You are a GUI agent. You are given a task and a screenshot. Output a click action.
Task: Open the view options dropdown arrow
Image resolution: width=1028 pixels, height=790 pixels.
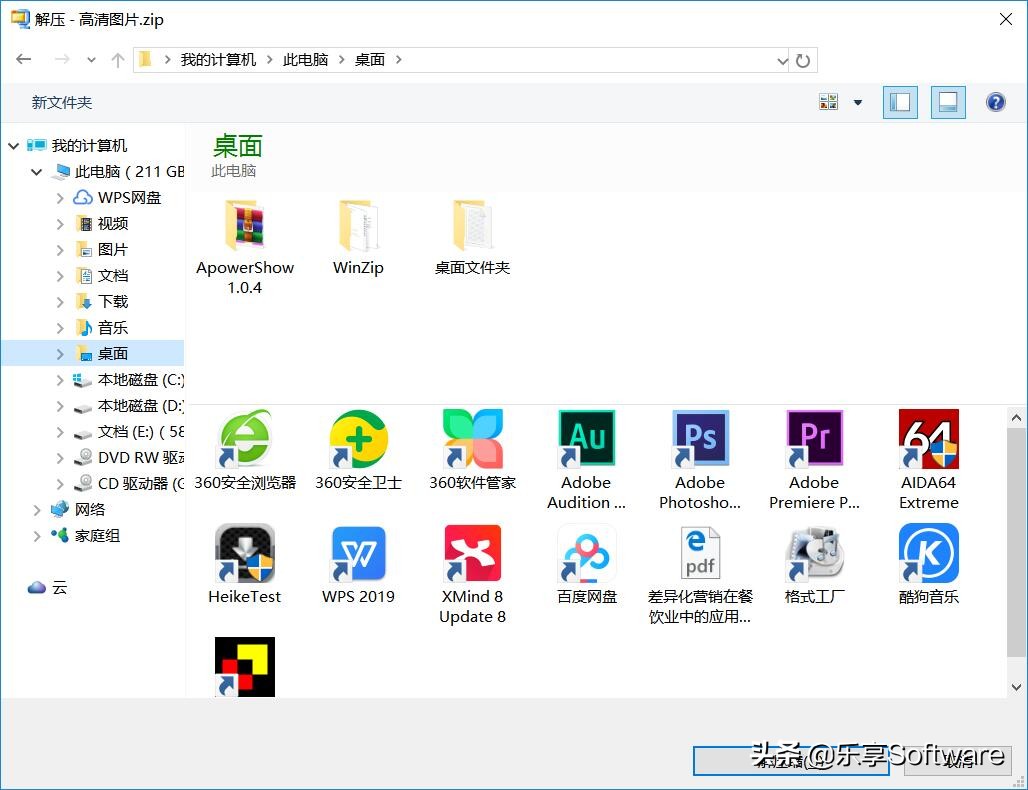[858, 101]
